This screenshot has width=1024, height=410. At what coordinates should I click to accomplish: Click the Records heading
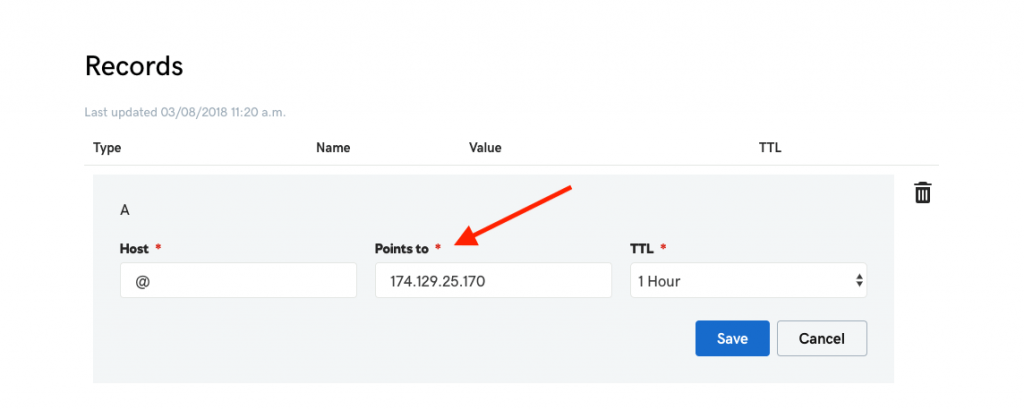[134, 66]
